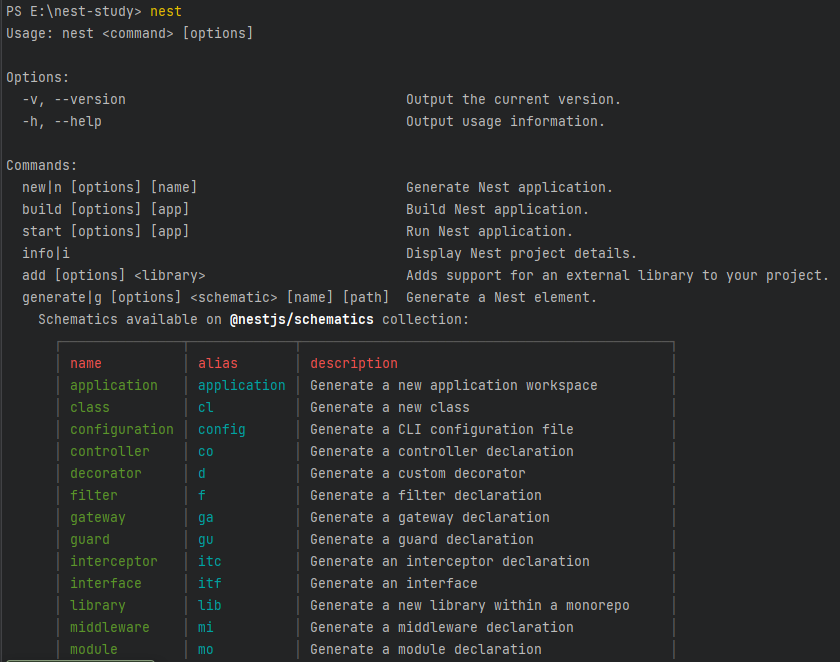Click the 'config' alias
840x662 pixels.
pos(222,429)
